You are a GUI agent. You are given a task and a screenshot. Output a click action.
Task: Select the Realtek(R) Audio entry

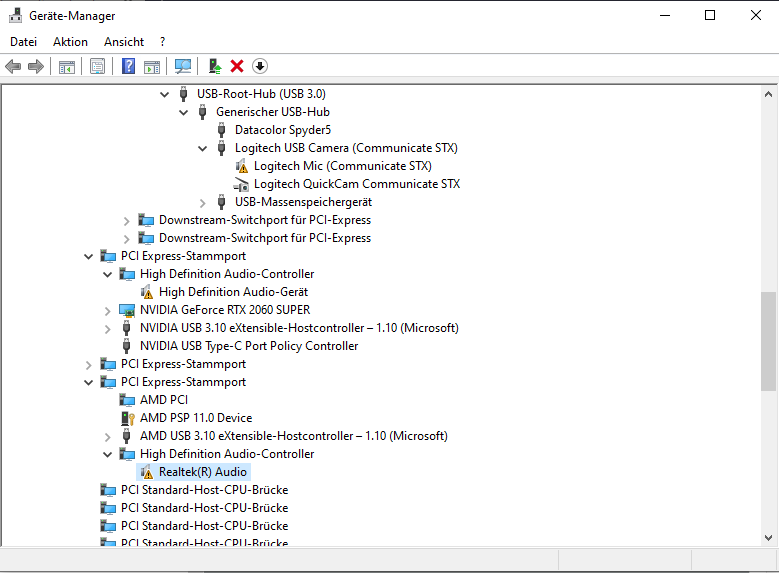pyautogui.click(x=203, y=472)
